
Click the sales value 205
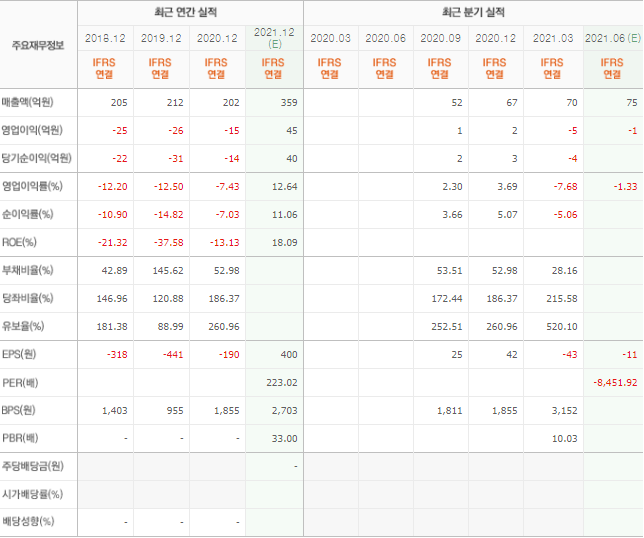119,102
